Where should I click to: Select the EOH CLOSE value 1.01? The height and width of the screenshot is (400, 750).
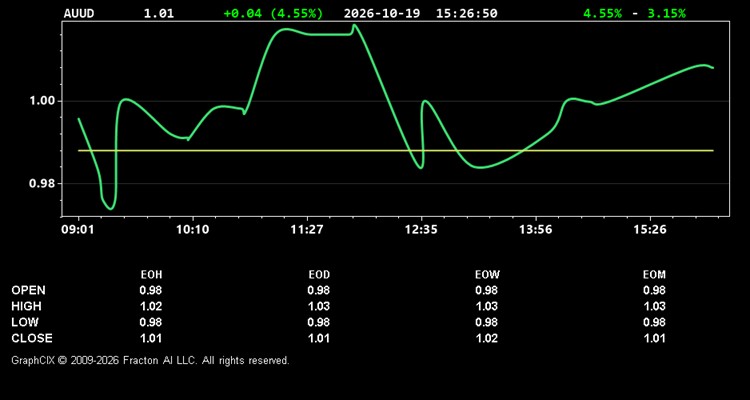pyautogui.click(x=151, y=338)
